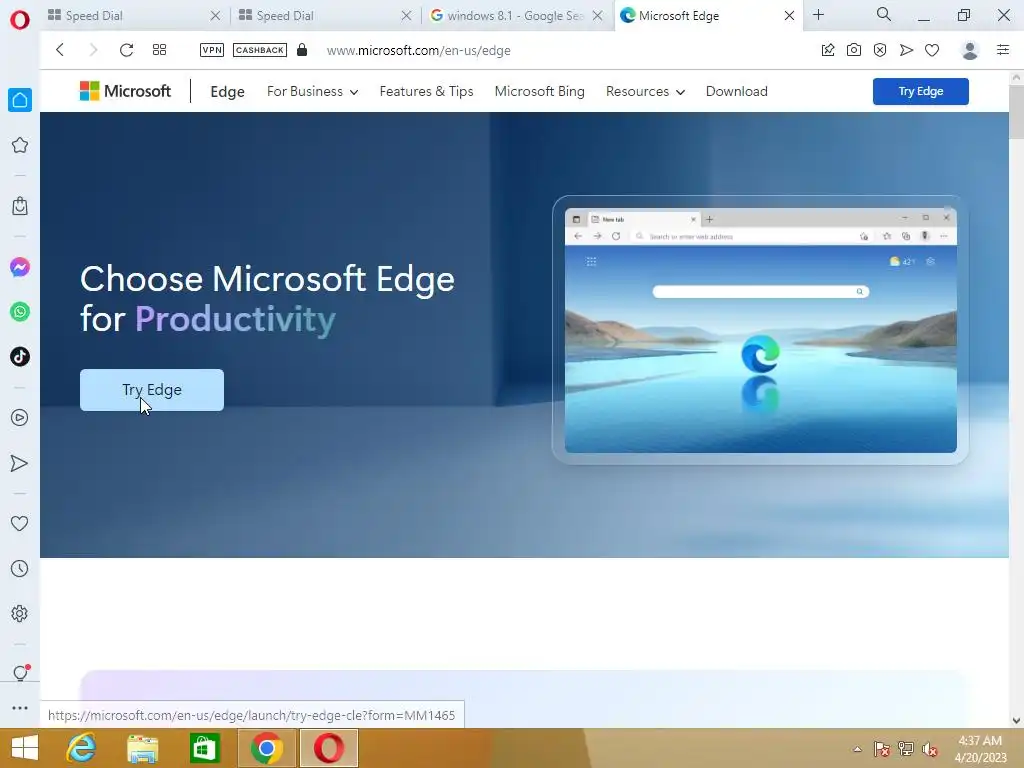Screen dimensions: 1024x768
Task: Open Messenger in the Opera sidebar
Action: tap(20, 267)
